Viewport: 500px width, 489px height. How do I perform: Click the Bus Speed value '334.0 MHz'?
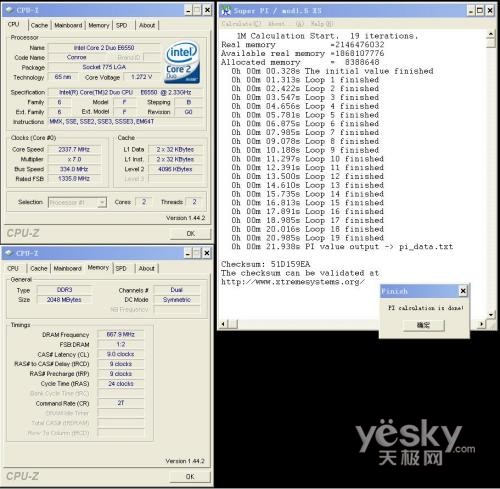tap(74, 169)
